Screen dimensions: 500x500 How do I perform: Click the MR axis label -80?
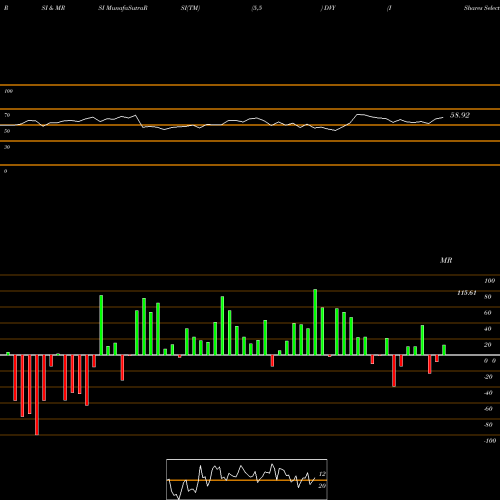click(x=488, y=425)
